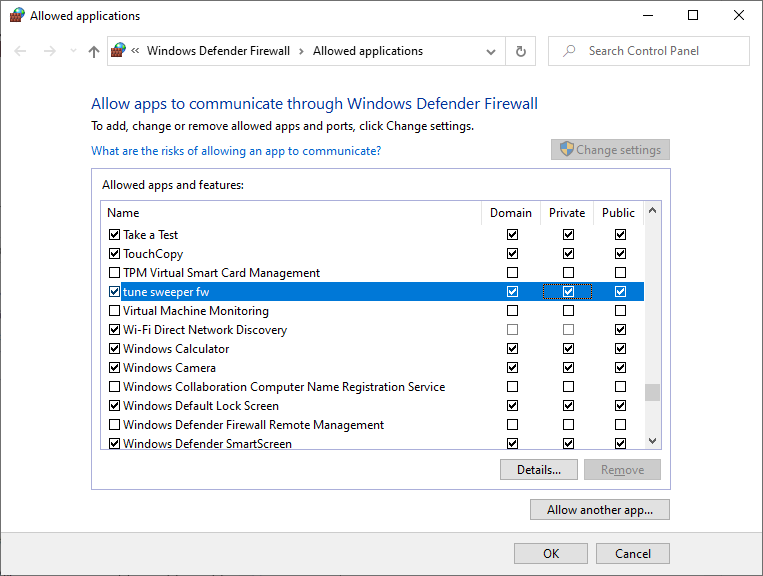Screen dimensions: 763x576
Task: Uncheck Take a Test Public checkbox
Action: click(x=620, y=234)
